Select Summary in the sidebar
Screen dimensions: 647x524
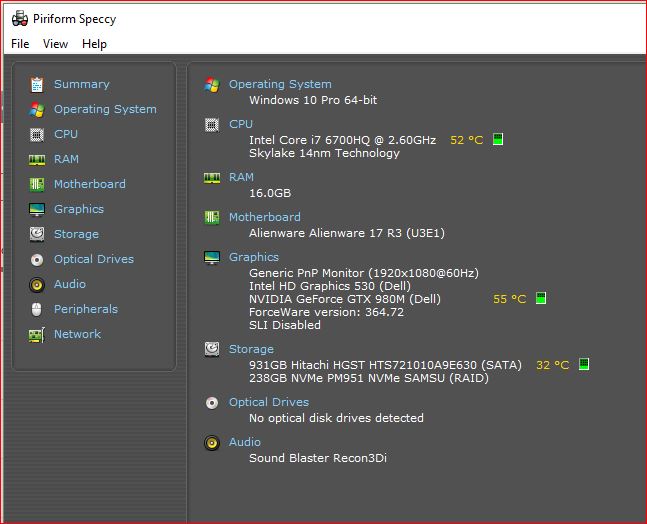(x=82, y=84)
